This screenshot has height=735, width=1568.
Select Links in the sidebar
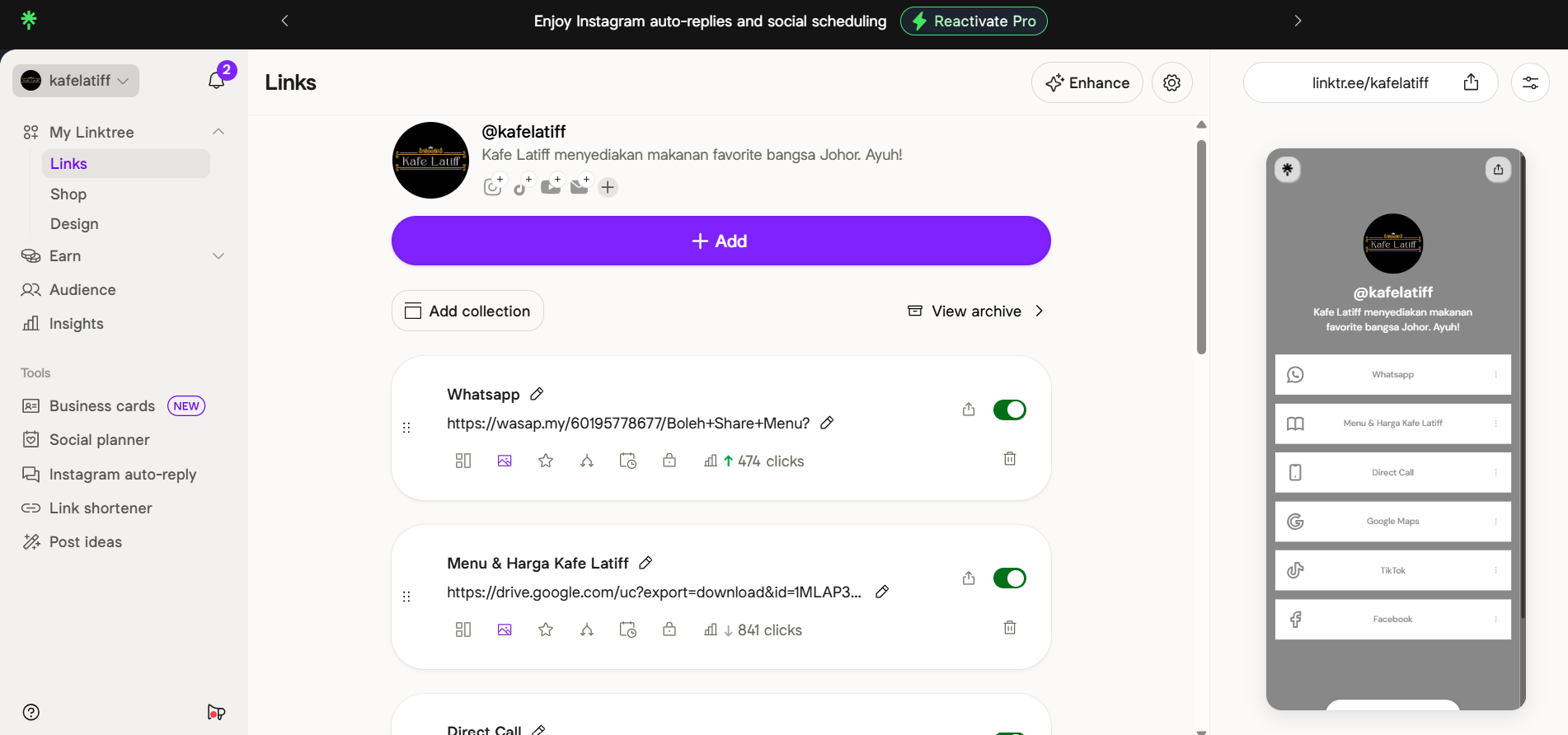coord(126,163)
